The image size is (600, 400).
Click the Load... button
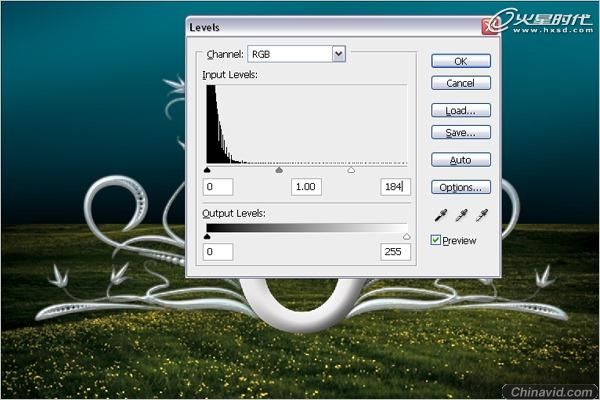click(461, 111)
